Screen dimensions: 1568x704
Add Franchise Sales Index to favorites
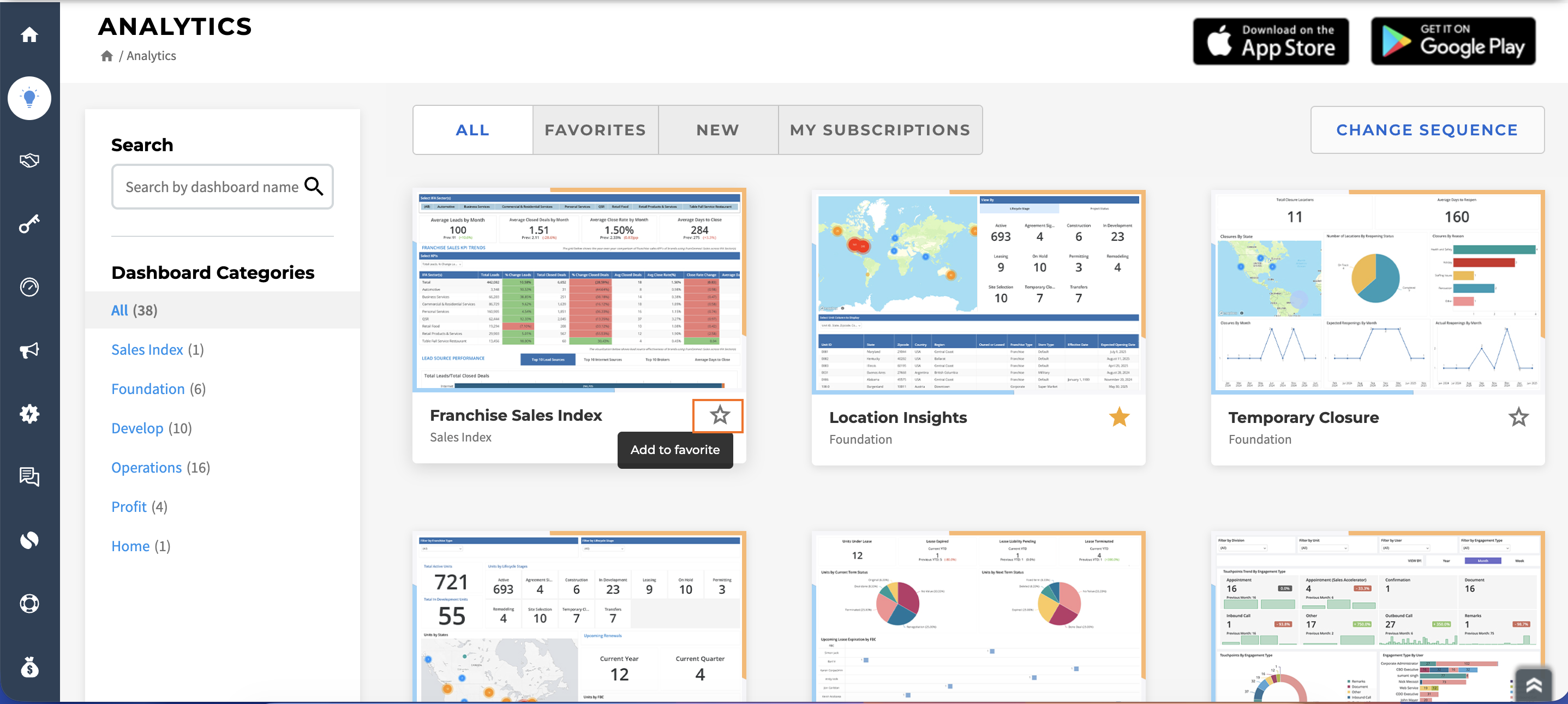pos(720,415)
